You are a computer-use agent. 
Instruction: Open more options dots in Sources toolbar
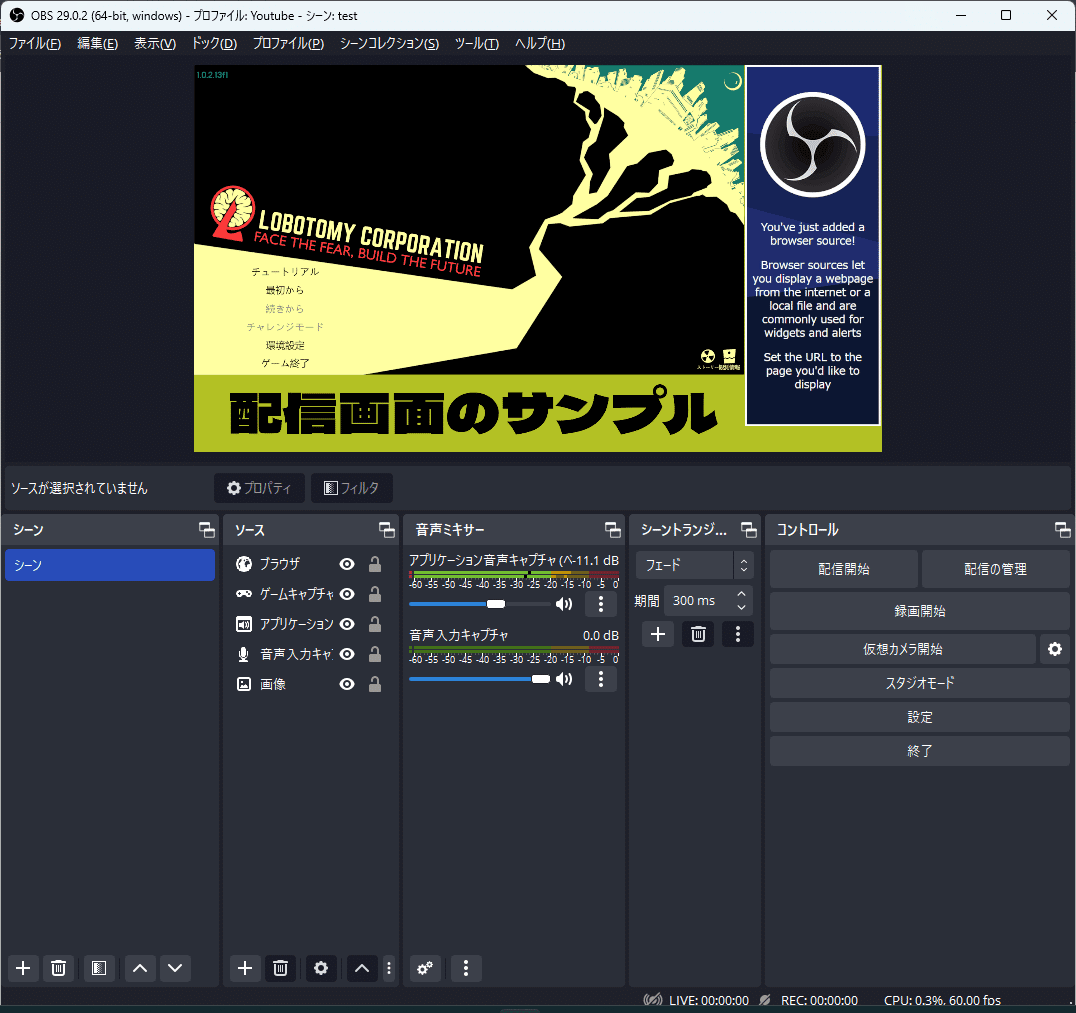coord(389,968)
